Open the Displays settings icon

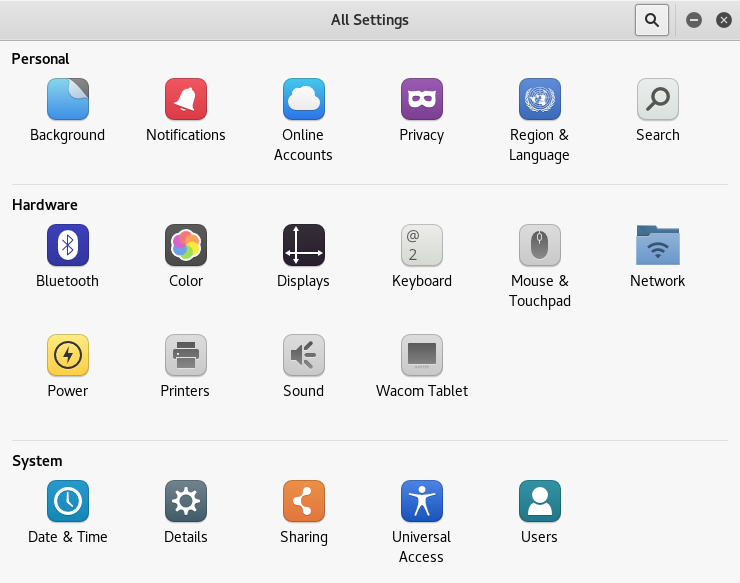303,245
